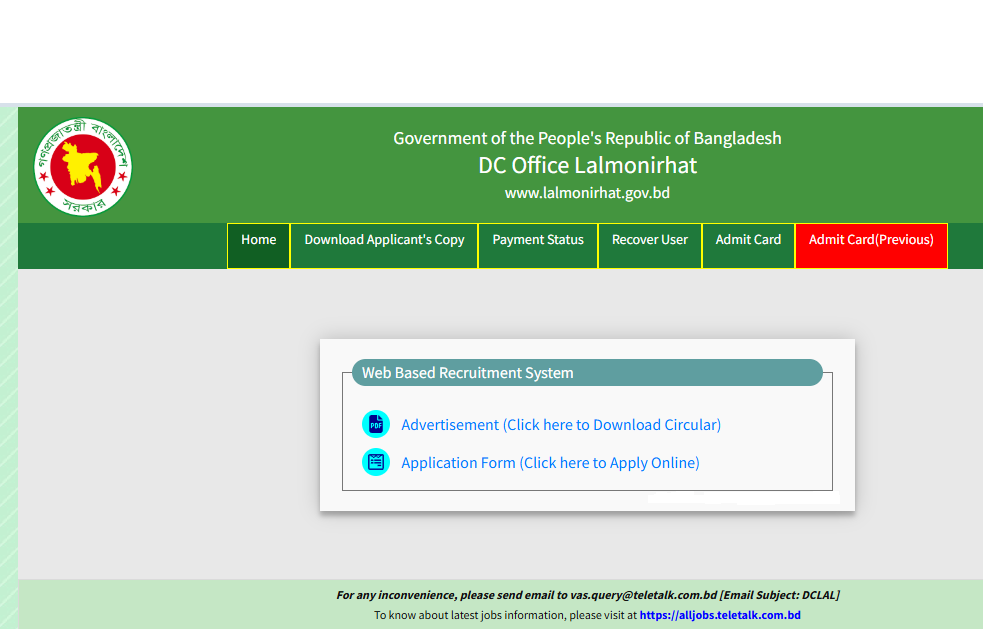Click the red Admit Card(Previous) button
This screenshot has width=983, height=629.
click(x=871, y=240)
